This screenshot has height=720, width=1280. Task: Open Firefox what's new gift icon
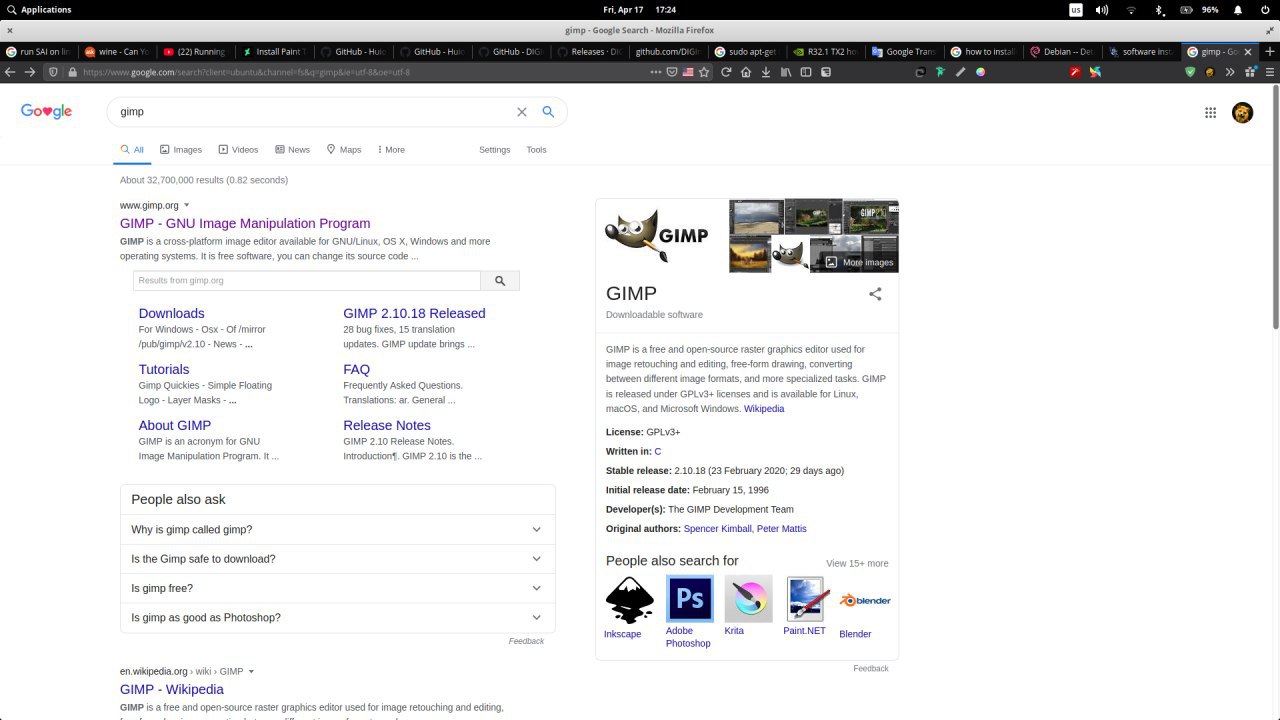click(x=1249, y=72)
